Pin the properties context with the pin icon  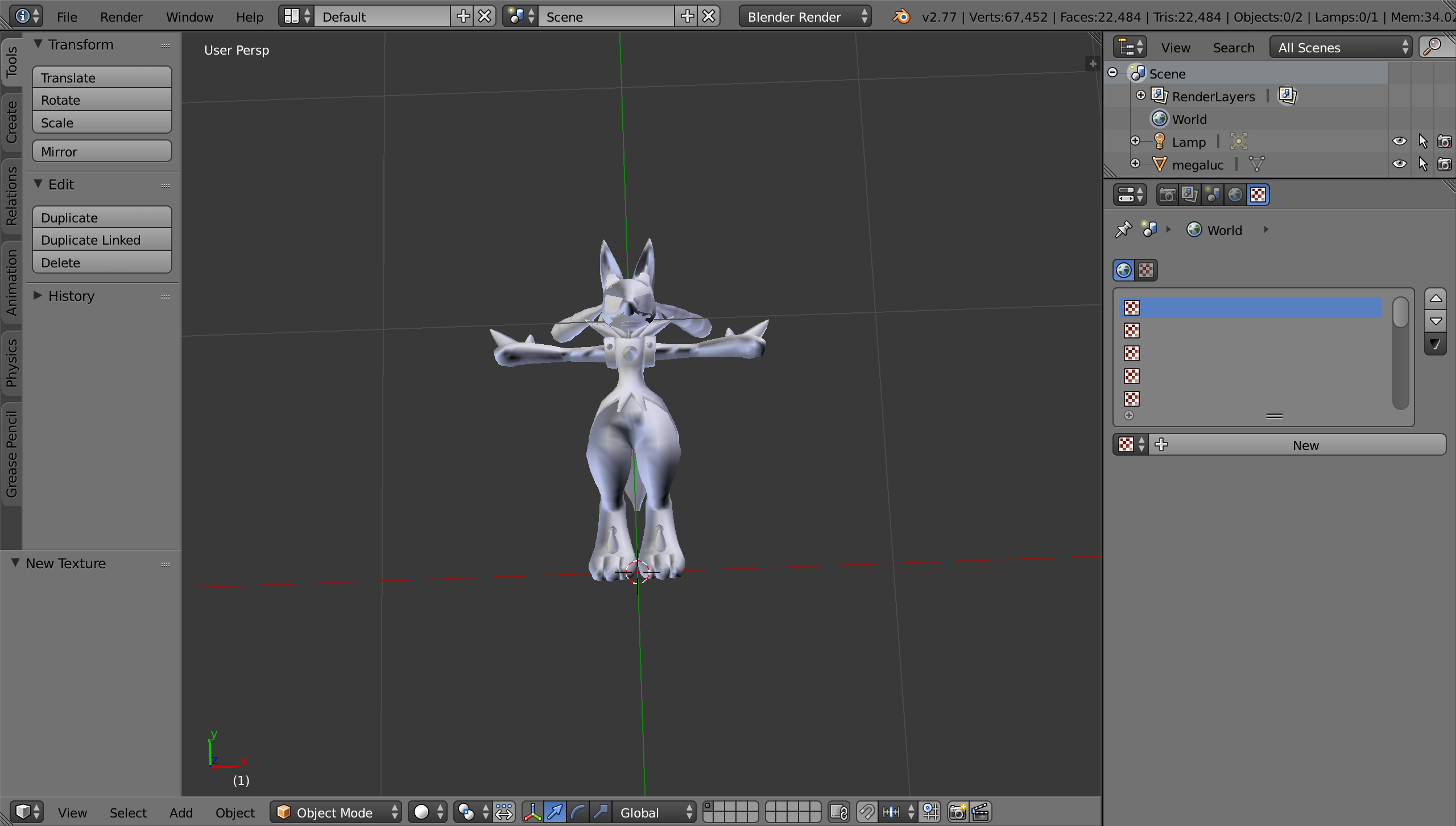(x=1123, y=230)
